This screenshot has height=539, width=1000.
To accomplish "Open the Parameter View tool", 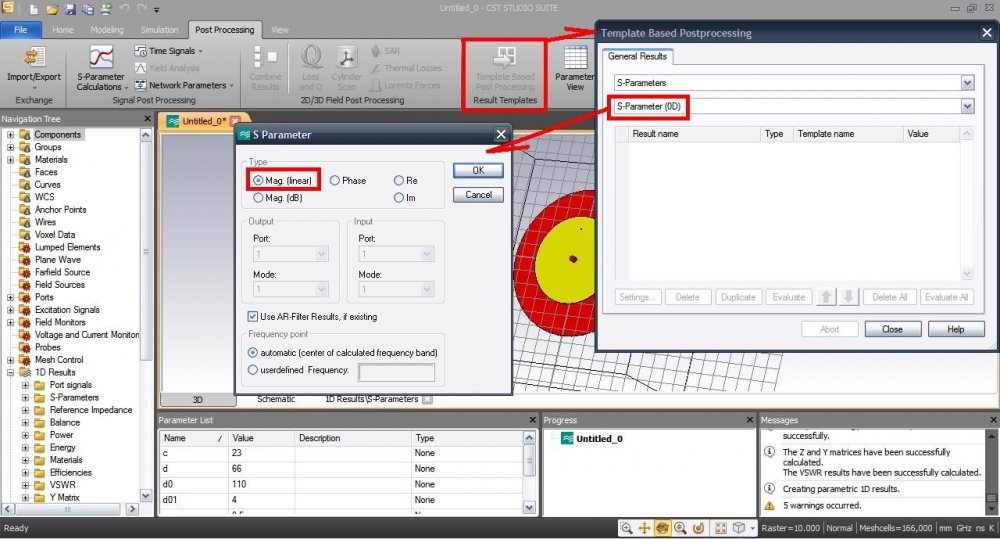I will click(x=575, y=67).
